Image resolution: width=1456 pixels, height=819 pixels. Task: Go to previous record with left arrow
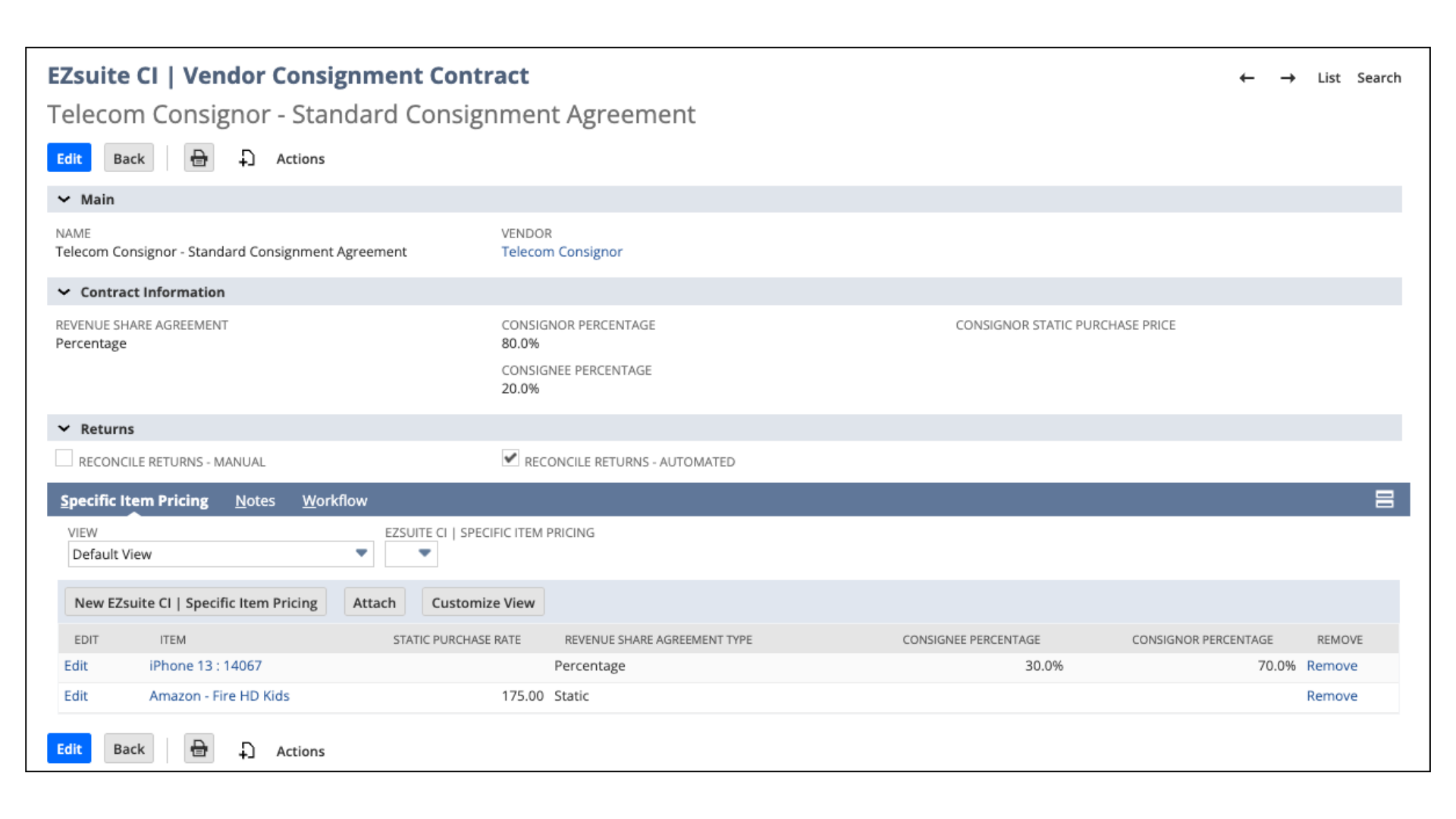click(1247, 78)
